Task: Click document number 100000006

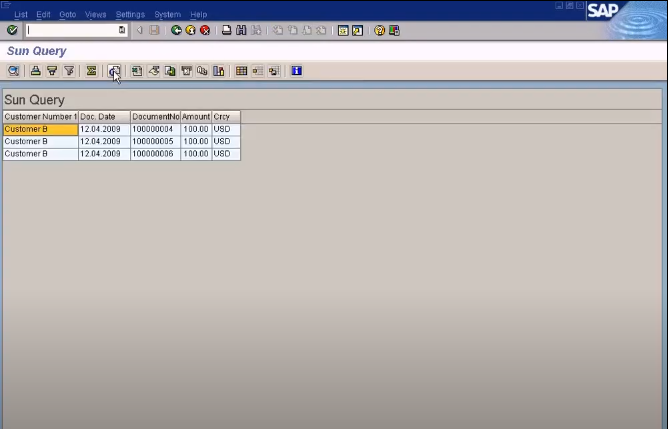Action: point(155,154)
